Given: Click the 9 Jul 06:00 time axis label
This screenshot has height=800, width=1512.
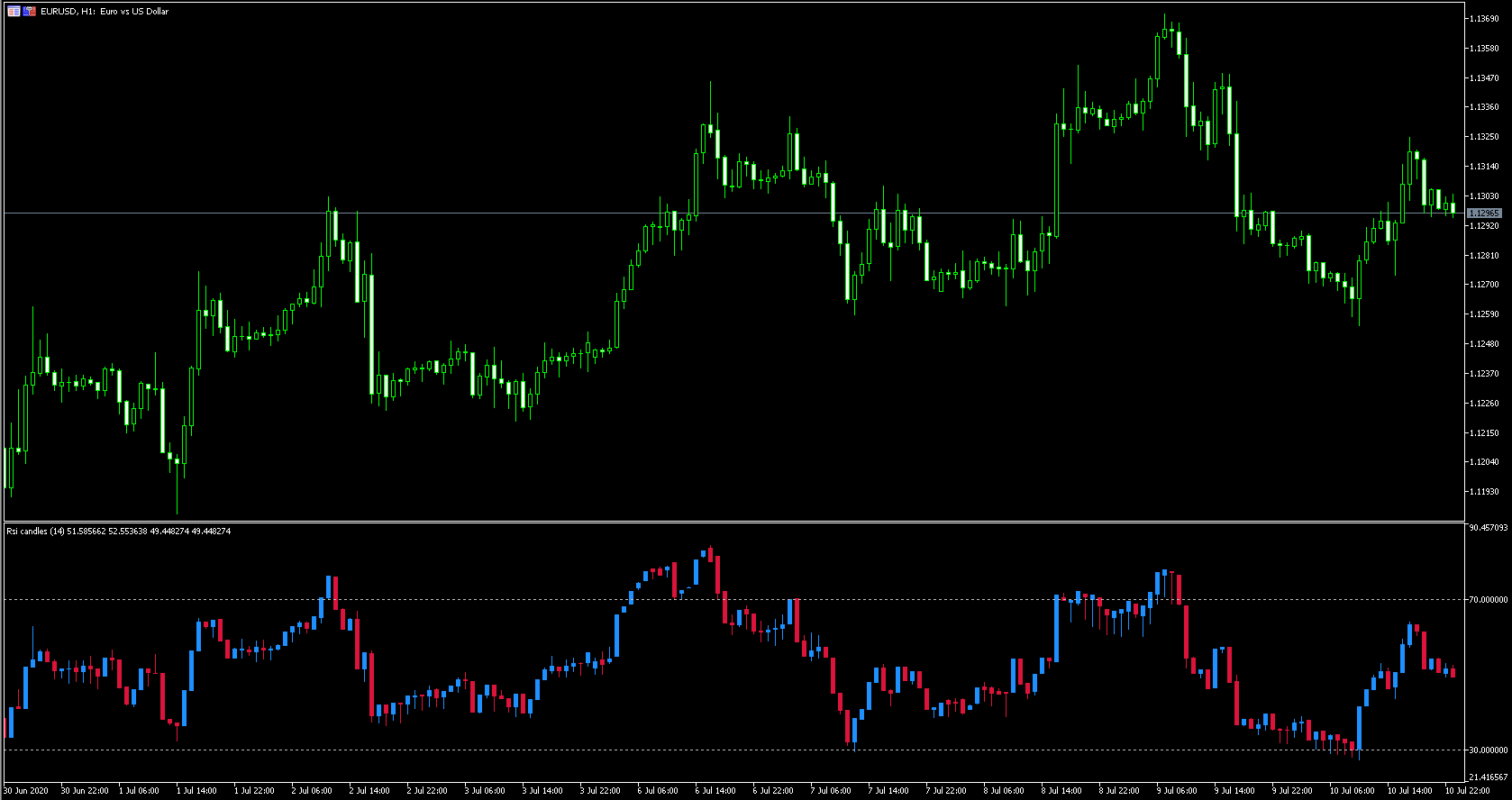Looking at the screenshot, I should point(1178,791).
